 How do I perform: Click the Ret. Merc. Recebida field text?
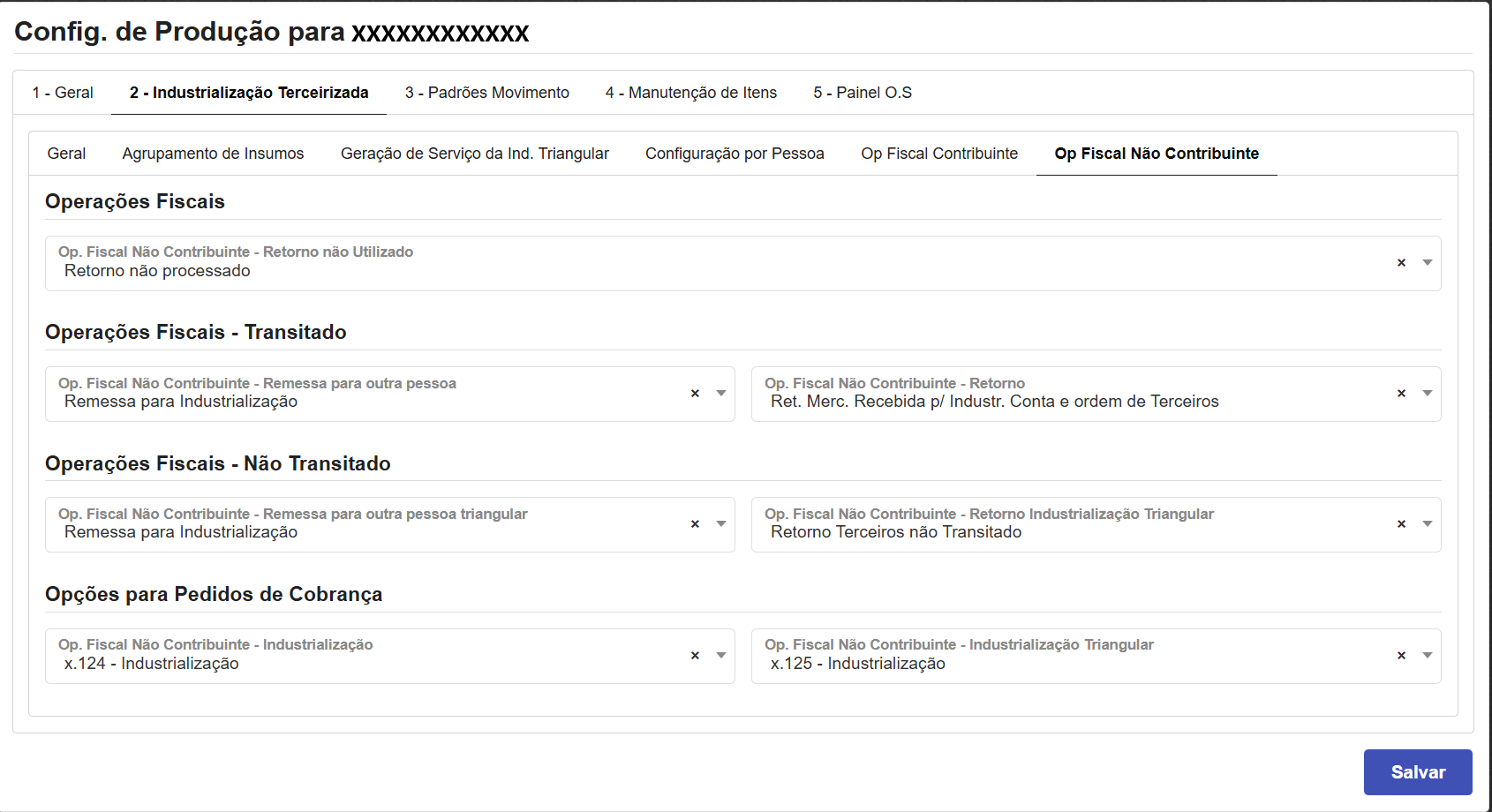coord(994,402)
